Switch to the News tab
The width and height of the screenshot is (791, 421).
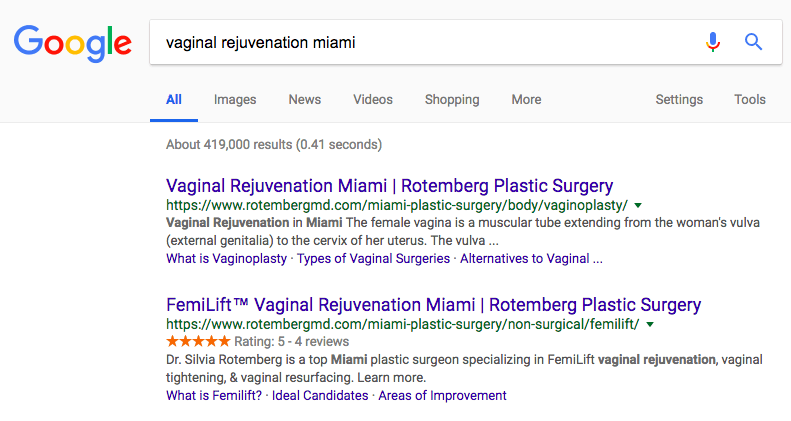305,100
